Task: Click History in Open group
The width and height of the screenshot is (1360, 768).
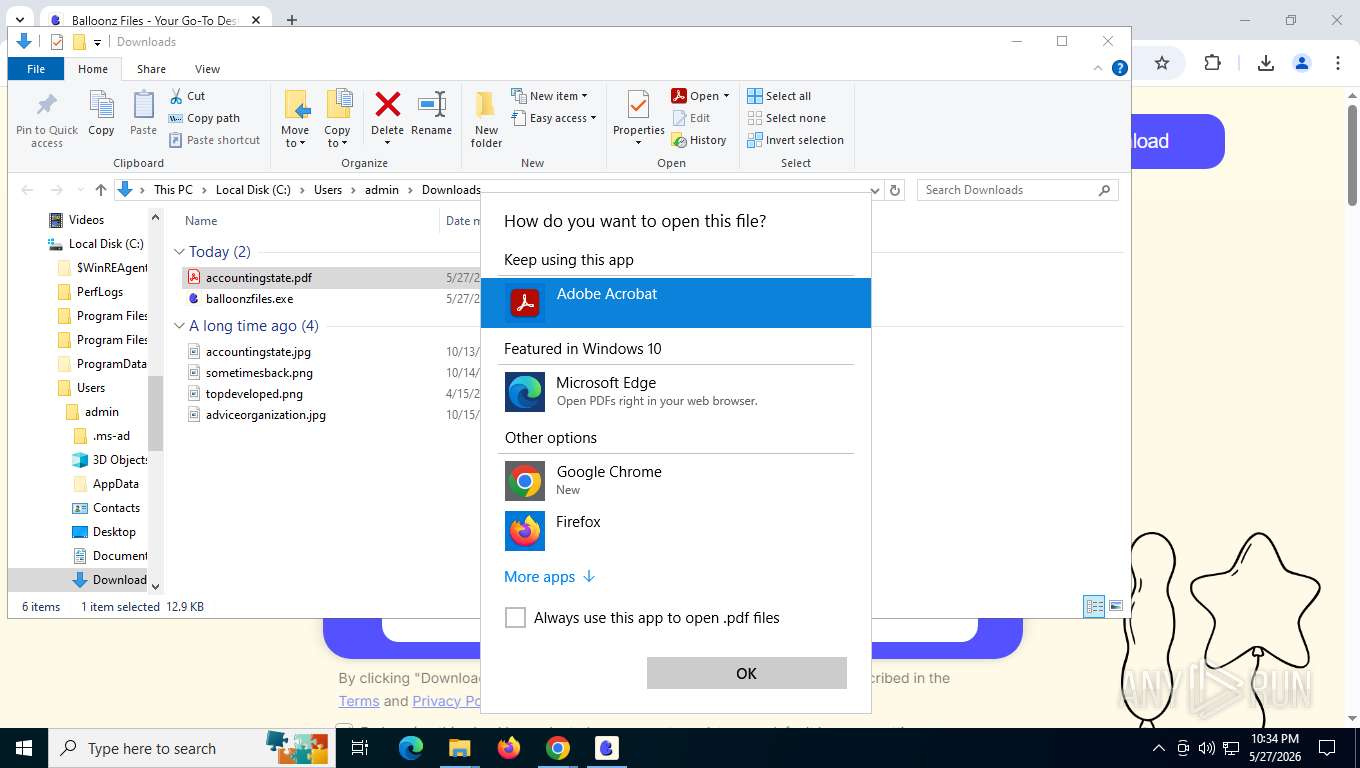Action: (699, 140)
